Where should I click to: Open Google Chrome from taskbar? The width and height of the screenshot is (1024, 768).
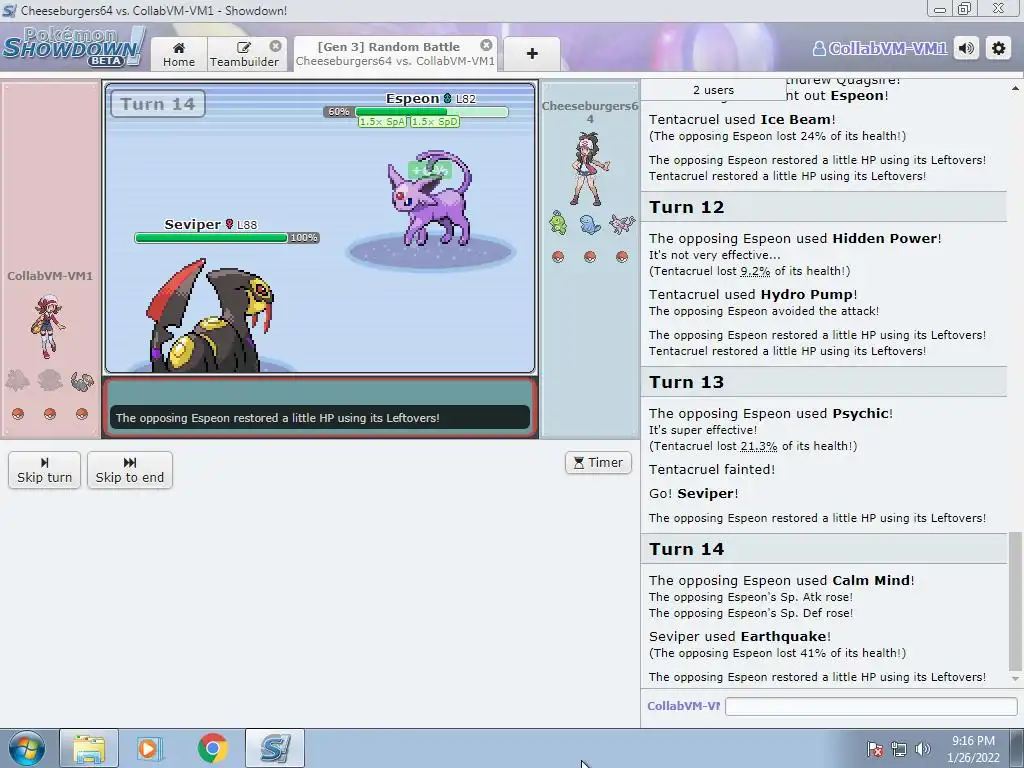[x=212, y=748]
